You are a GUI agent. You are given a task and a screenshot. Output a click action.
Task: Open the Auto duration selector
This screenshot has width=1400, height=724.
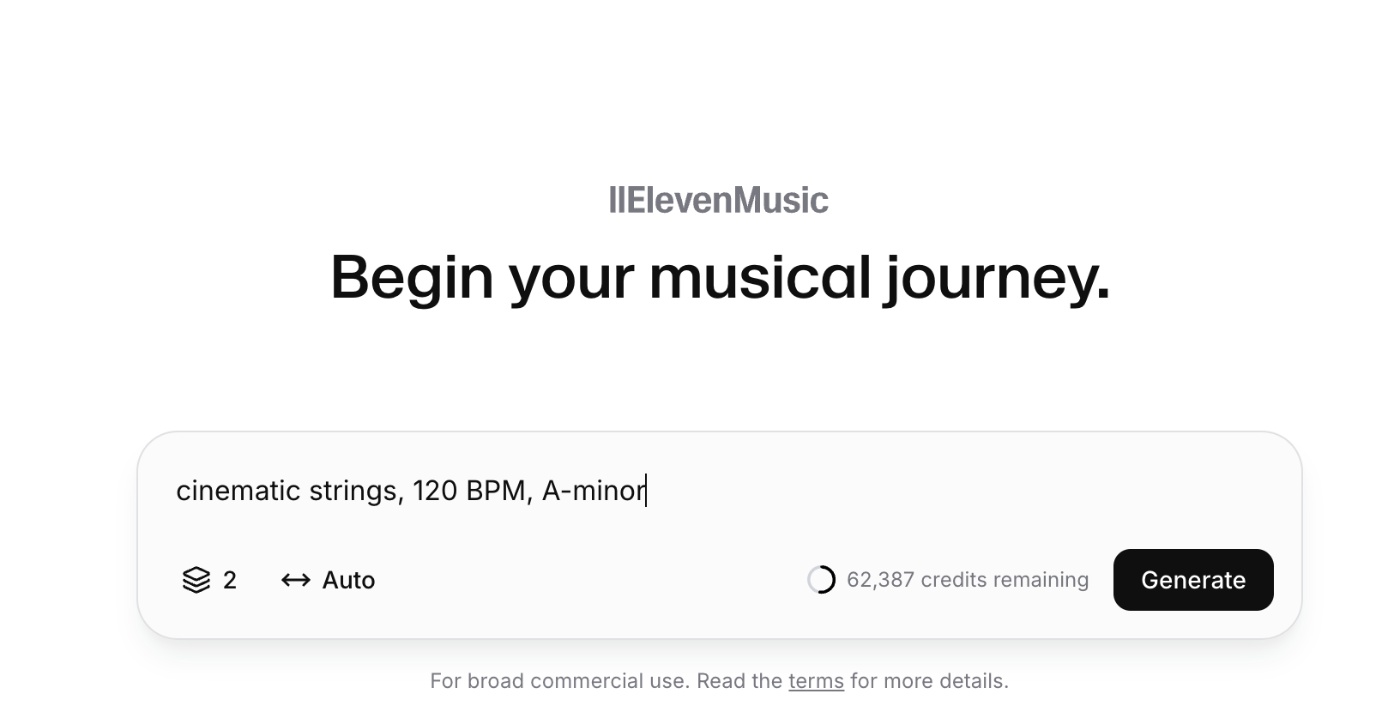(x=348, y=580)
